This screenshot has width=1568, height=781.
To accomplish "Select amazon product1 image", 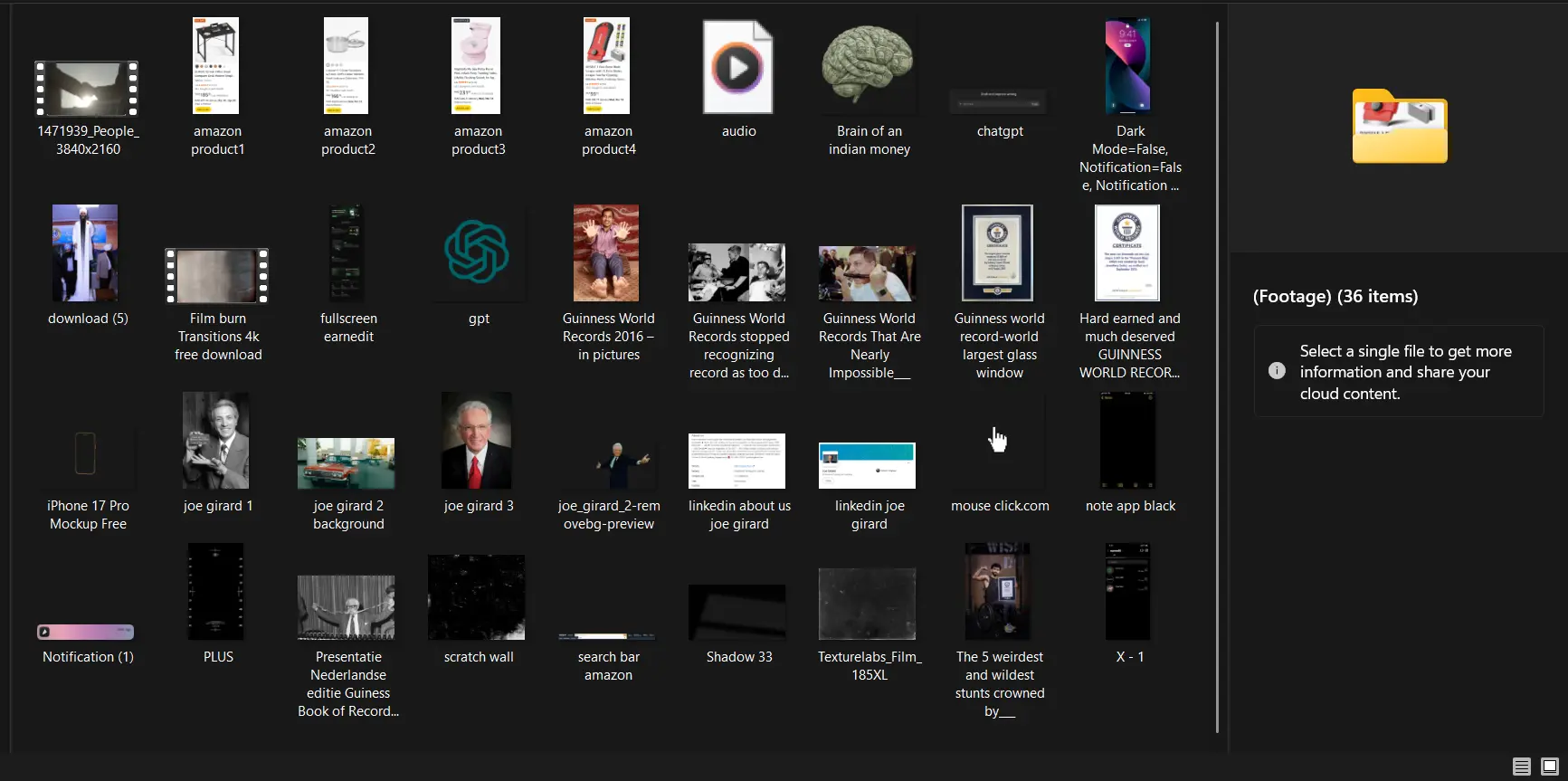I will click(216, 66).
